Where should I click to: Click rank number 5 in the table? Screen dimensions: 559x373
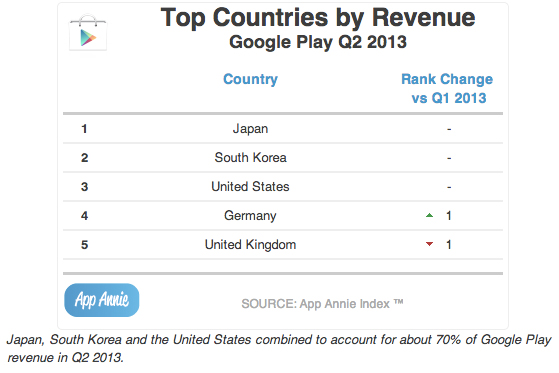pyautogui.click(x=84, y=245)
